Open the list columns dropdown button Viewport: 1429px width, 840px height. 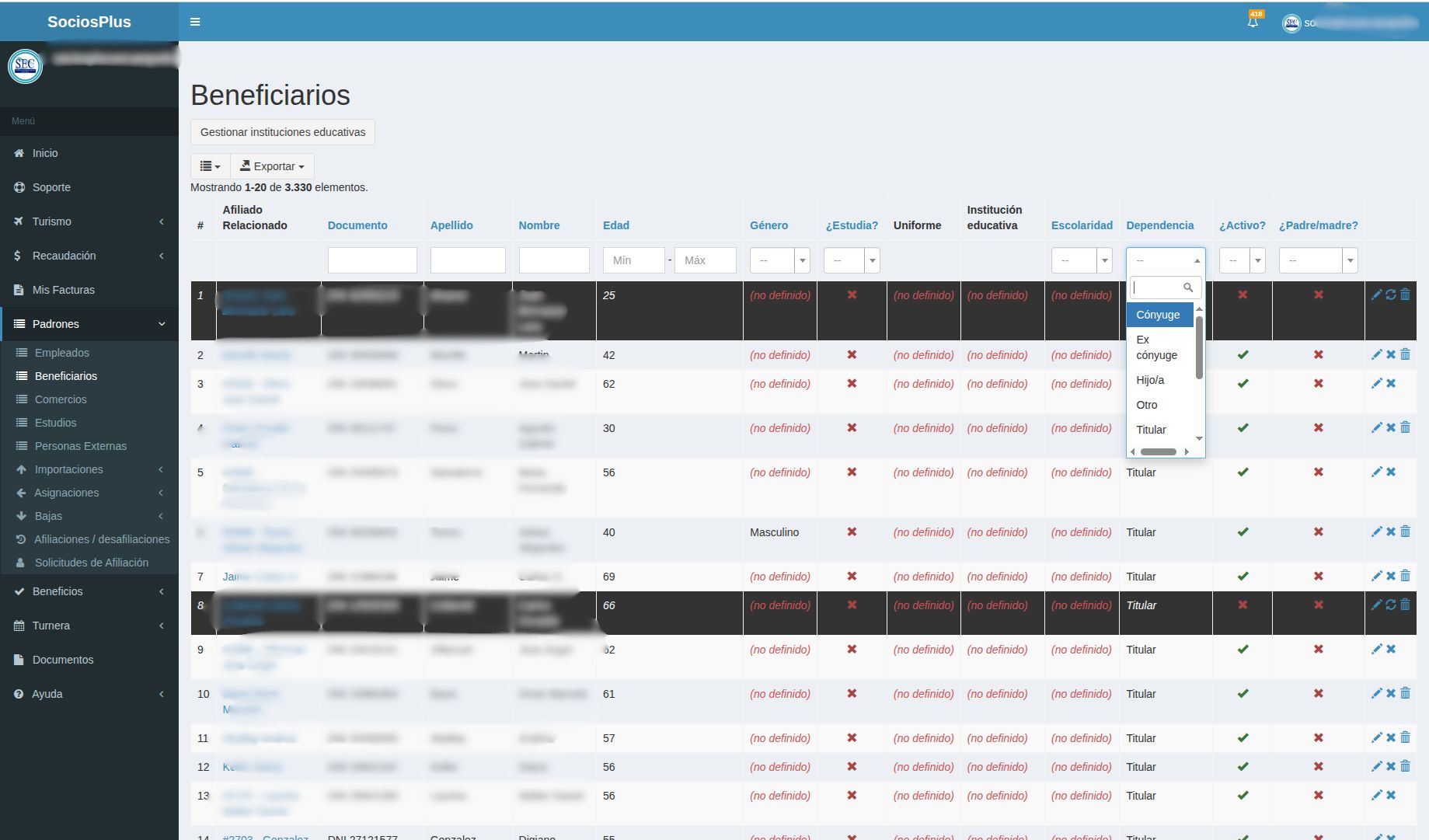click(210, 166)
